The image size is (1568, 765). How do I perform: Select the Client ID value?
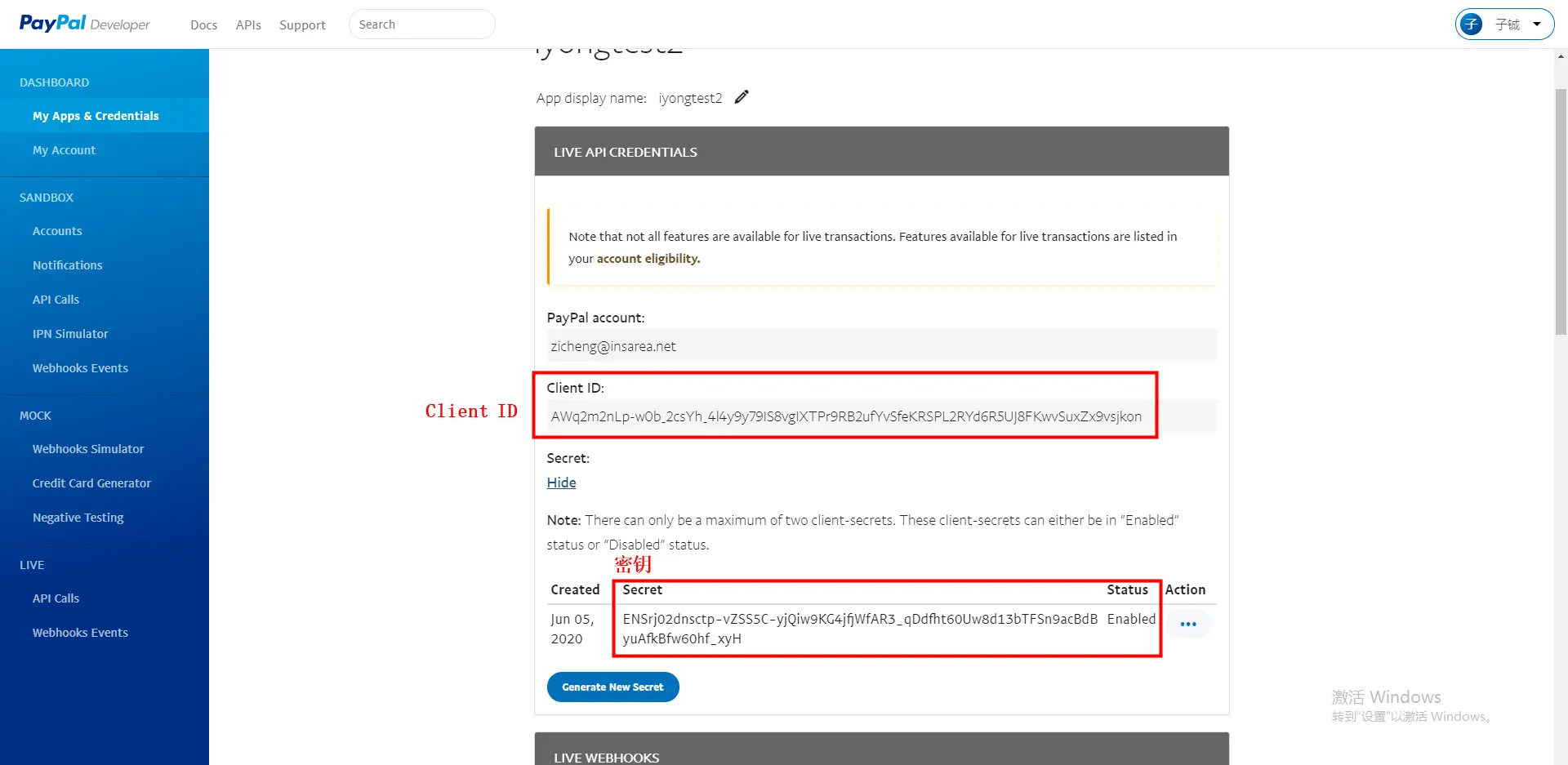pos(846,416)
